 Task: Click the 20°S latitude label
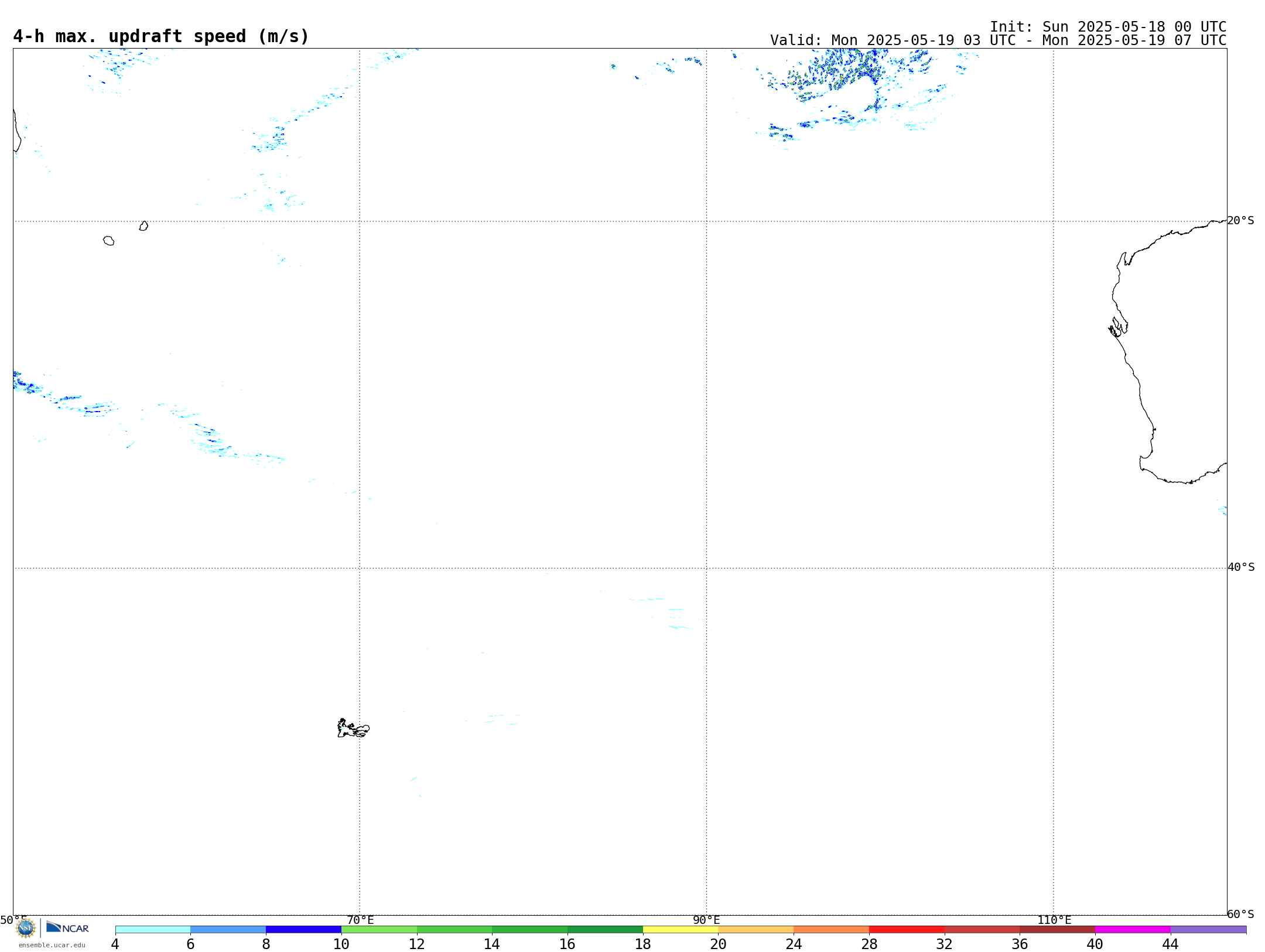point(1241,221)
